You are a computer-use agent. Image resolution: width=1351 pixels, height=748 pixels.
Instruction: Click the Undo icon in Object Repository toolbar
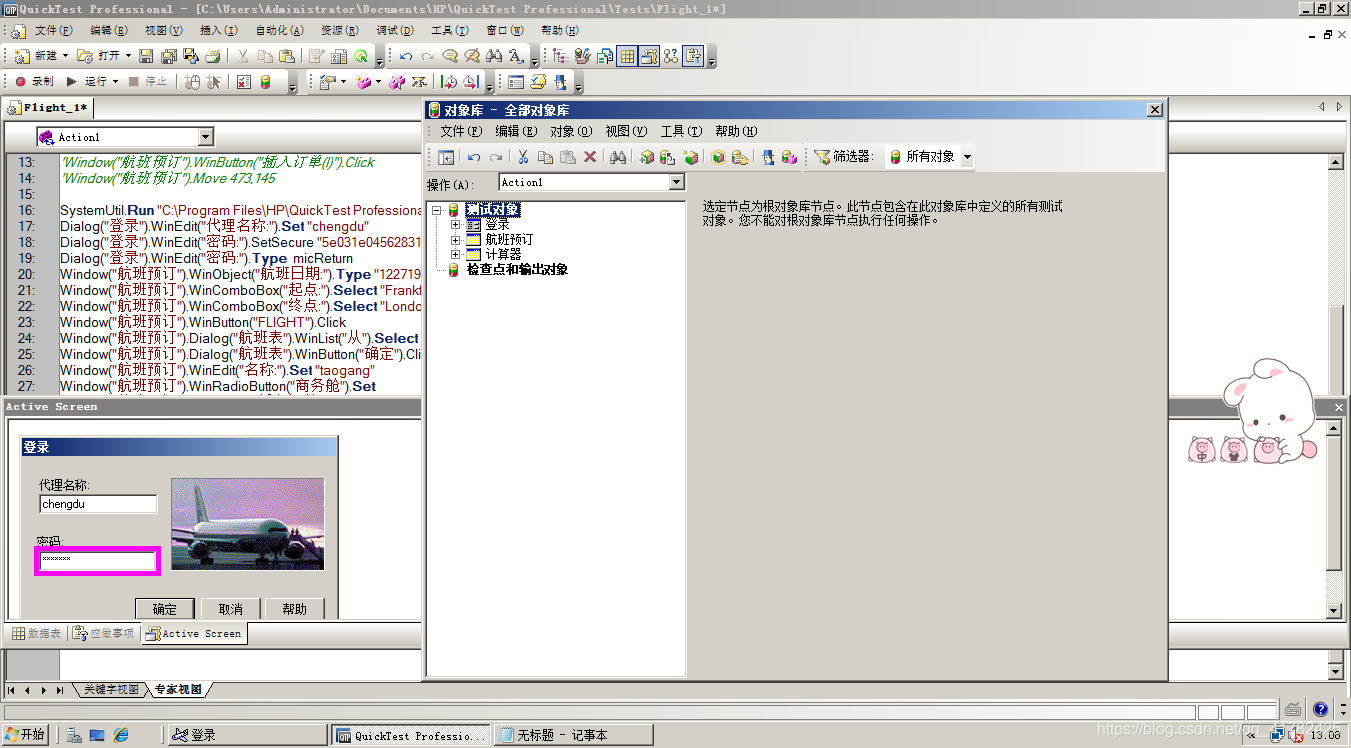(474, 157)
